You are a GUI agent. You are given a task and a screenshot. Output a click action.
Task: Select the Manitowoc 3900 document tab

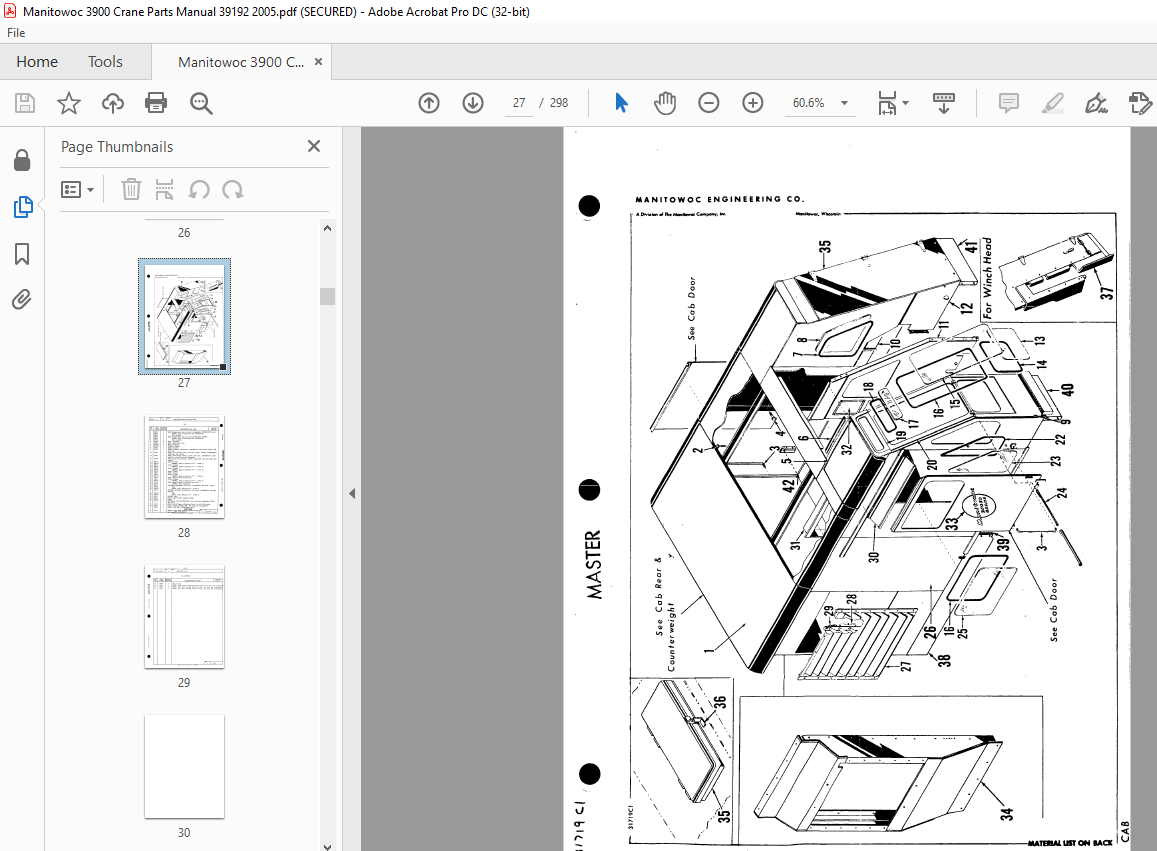[241, 62]
